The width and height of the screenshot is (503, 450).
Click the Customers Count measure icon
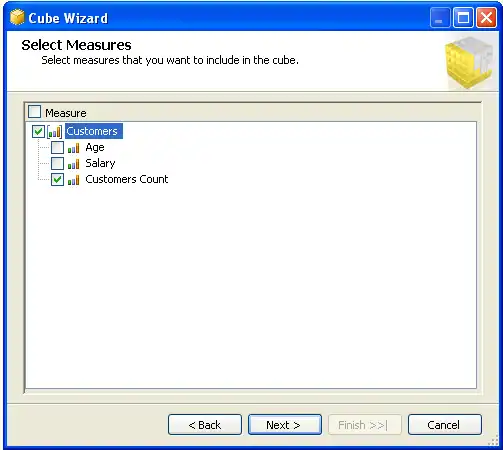click(x=73, y=180)
